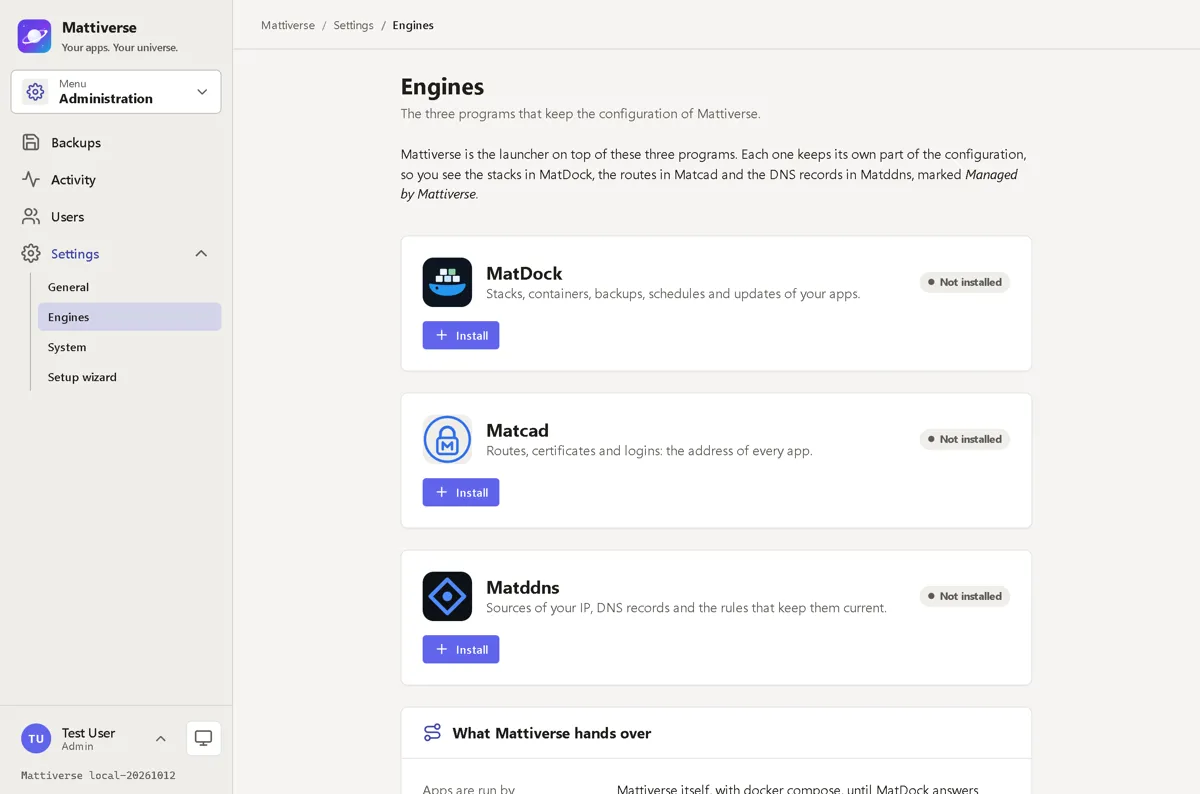Click the Mattiverse local-20261012 version text
The height and width of the screenshot is (794, 1200).
(x=98, y=775)
